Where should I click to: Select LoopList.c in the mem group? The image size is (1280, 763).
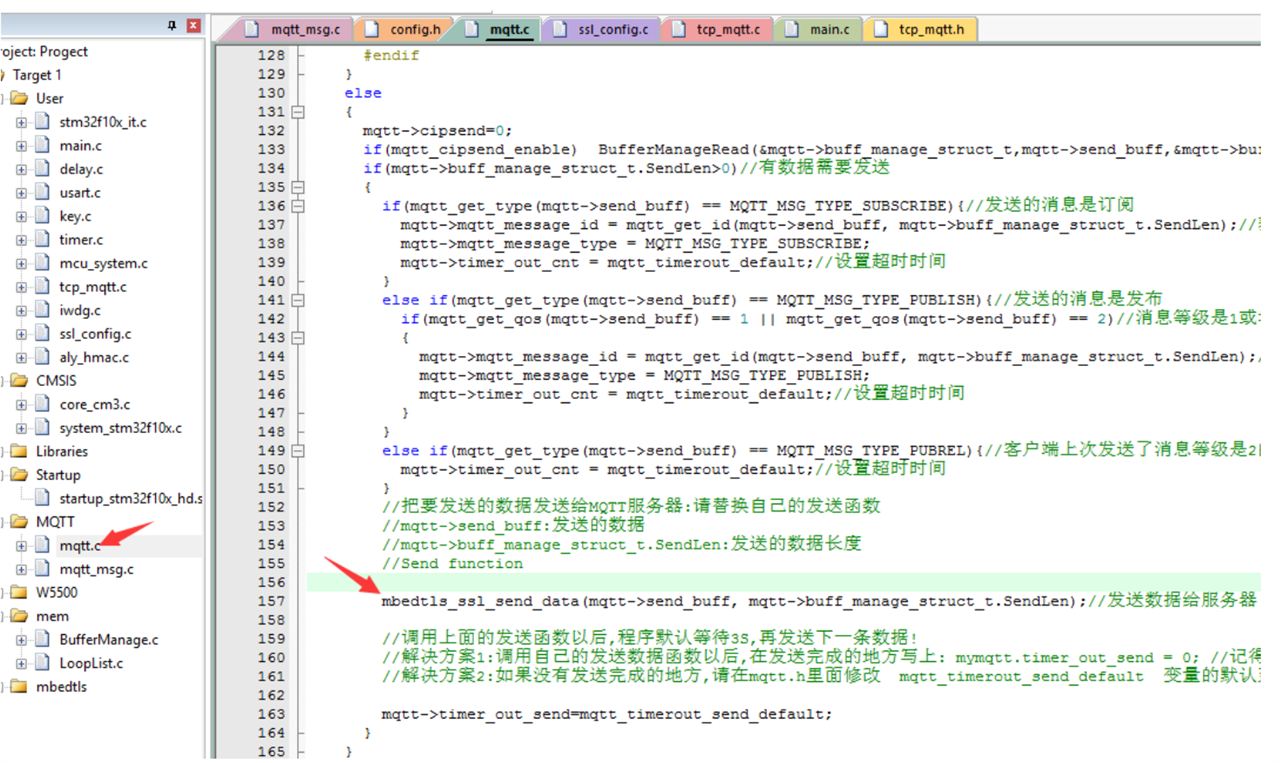point(91,663)
